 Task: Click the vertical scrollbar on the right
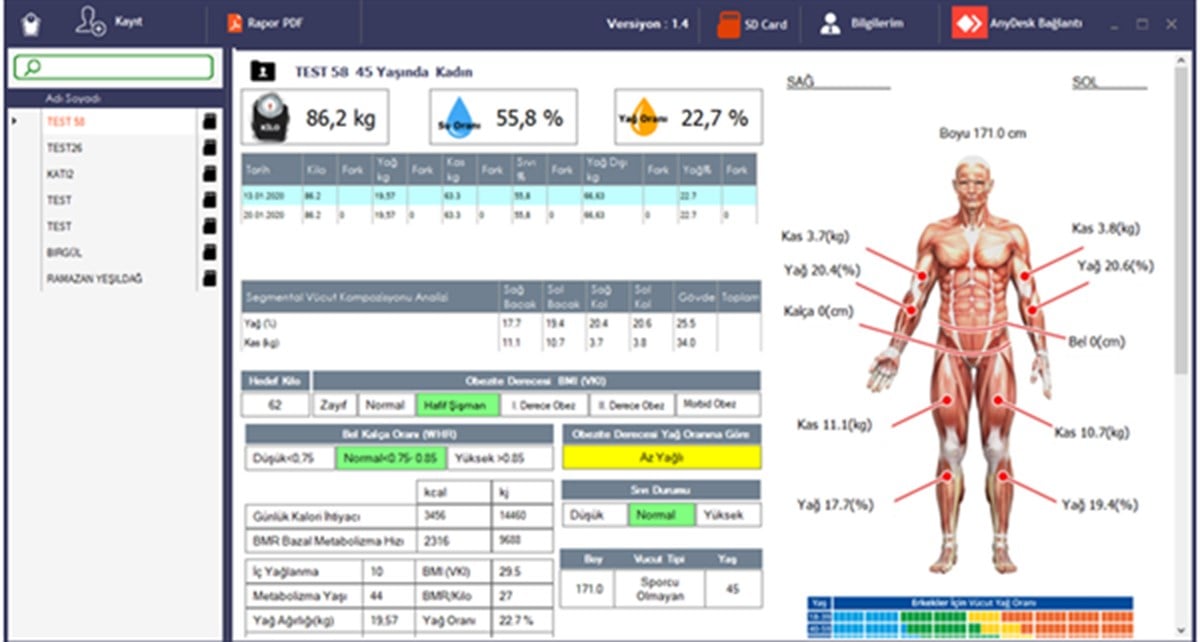1183,340
